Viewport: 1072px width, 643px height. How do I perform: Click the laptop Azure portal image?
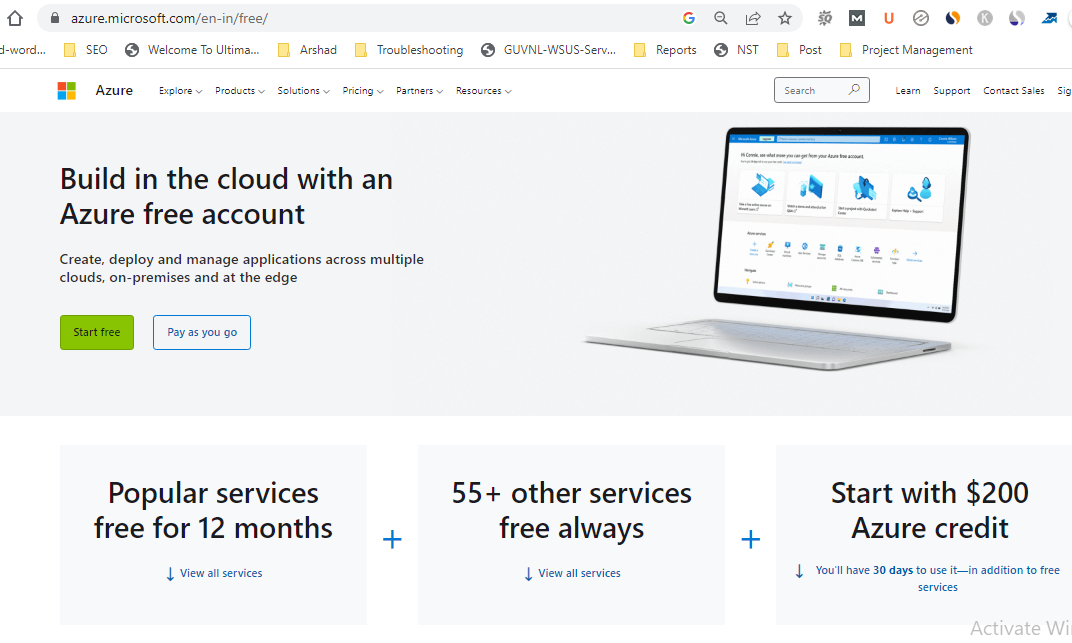pos(779,247)
